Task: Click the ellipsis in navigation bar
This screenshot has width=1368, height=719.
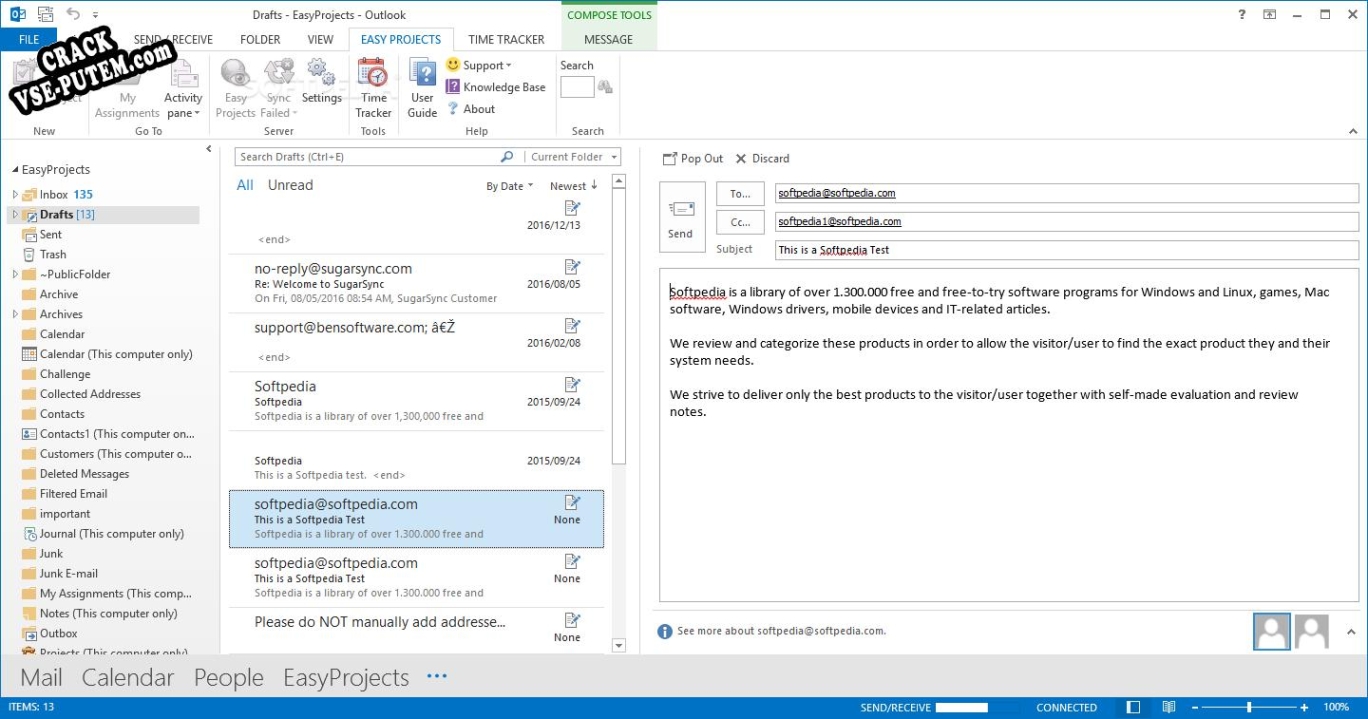Action: 437,676
